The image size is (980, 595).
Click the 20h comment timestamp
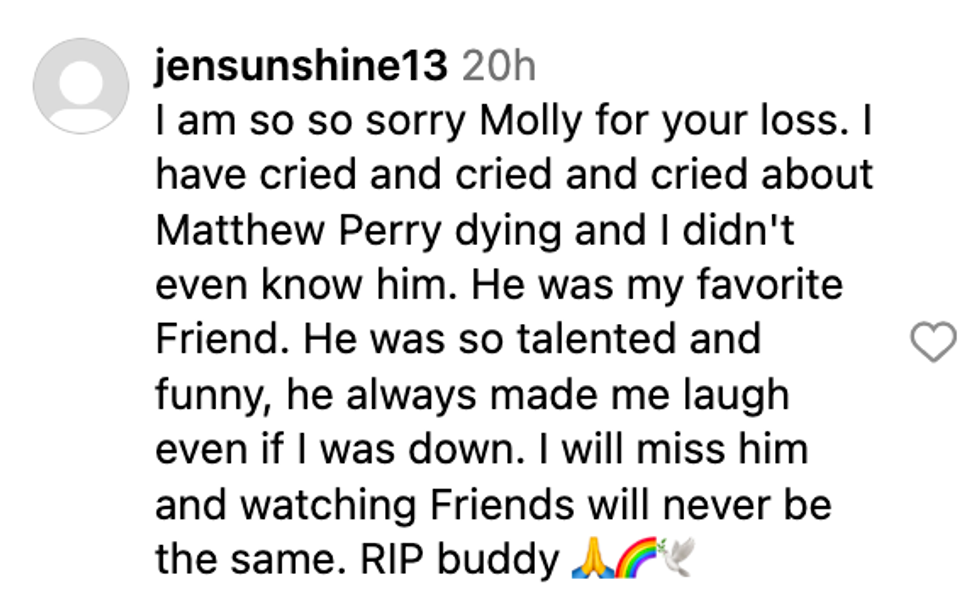[500, 67]
